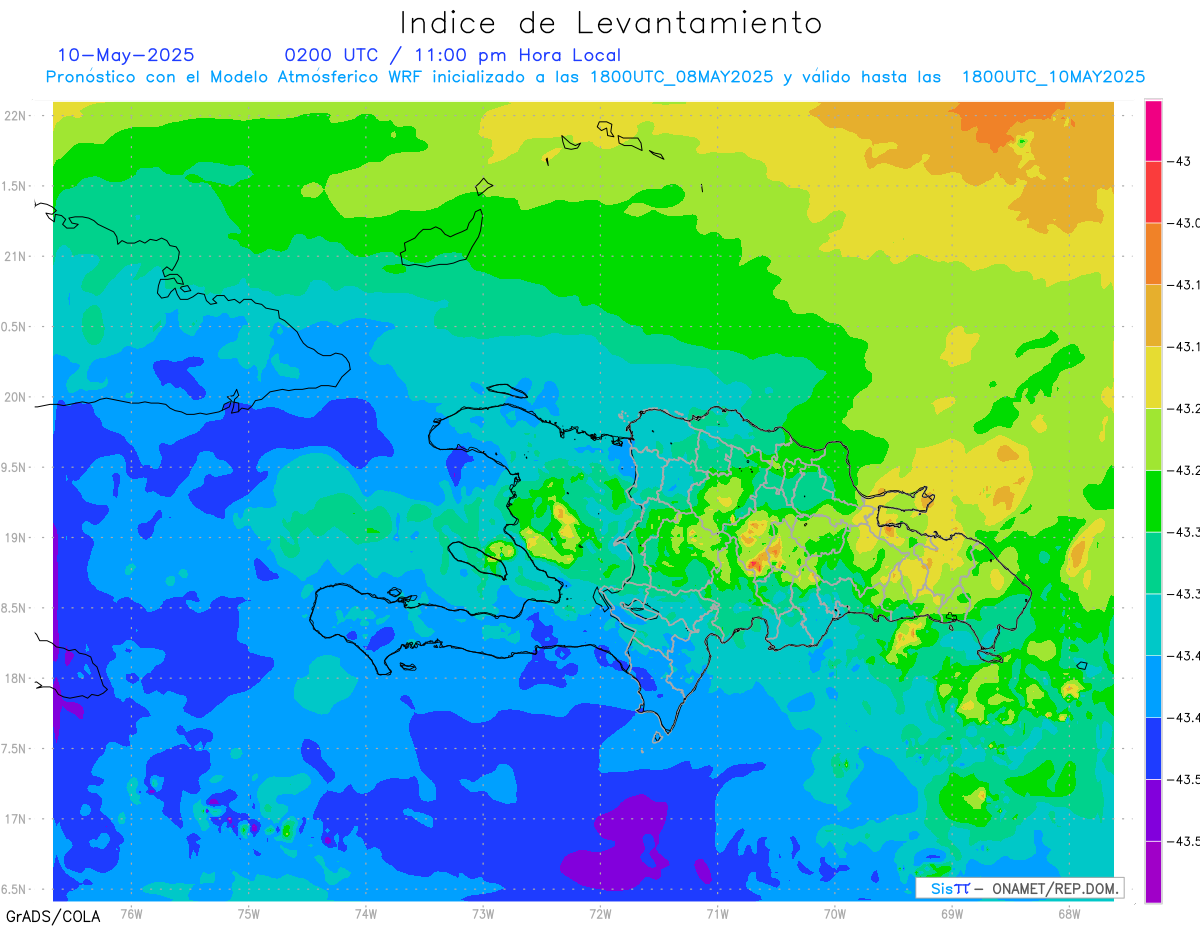Click the '72W' longitude axis label
The height and width of the screenshot is (927, 1200).
(600, 913)
